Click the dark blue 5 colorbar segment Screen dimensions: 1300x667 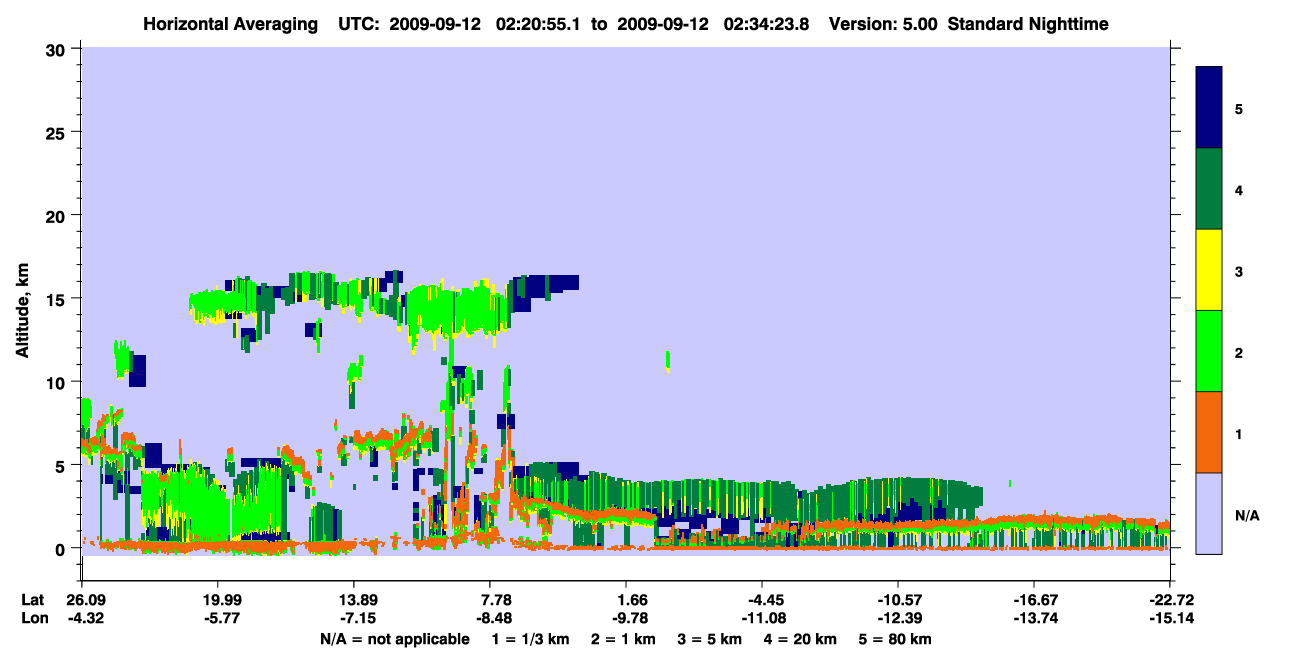1209,107
